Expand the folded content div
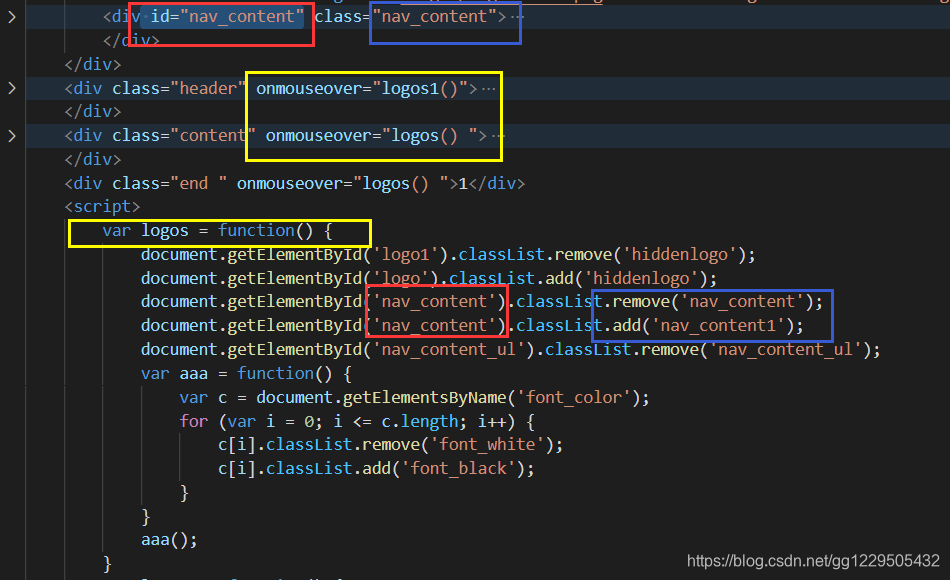The width and height of the screenshot is (950, 580). click(12, 136)
